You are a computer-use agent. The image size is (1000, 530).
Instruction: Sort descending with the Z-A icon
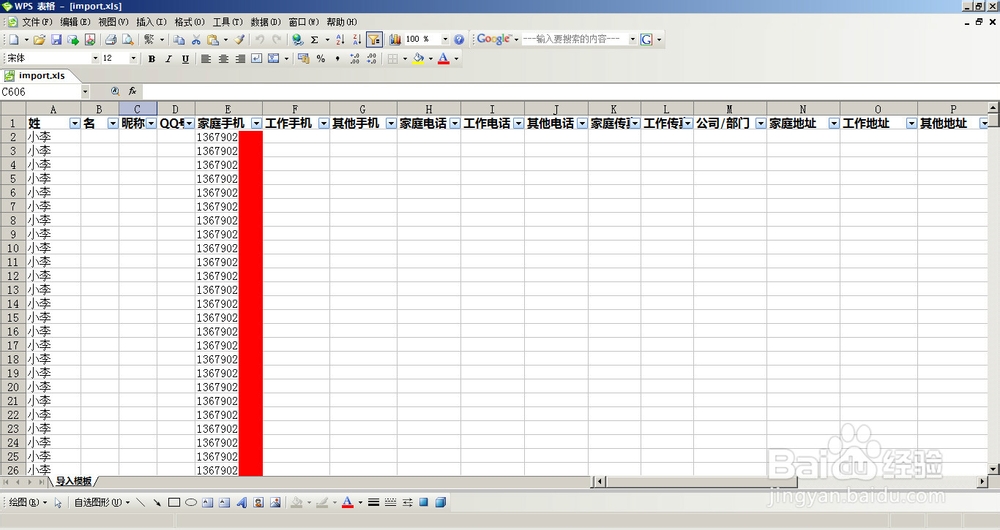[357, 40]
